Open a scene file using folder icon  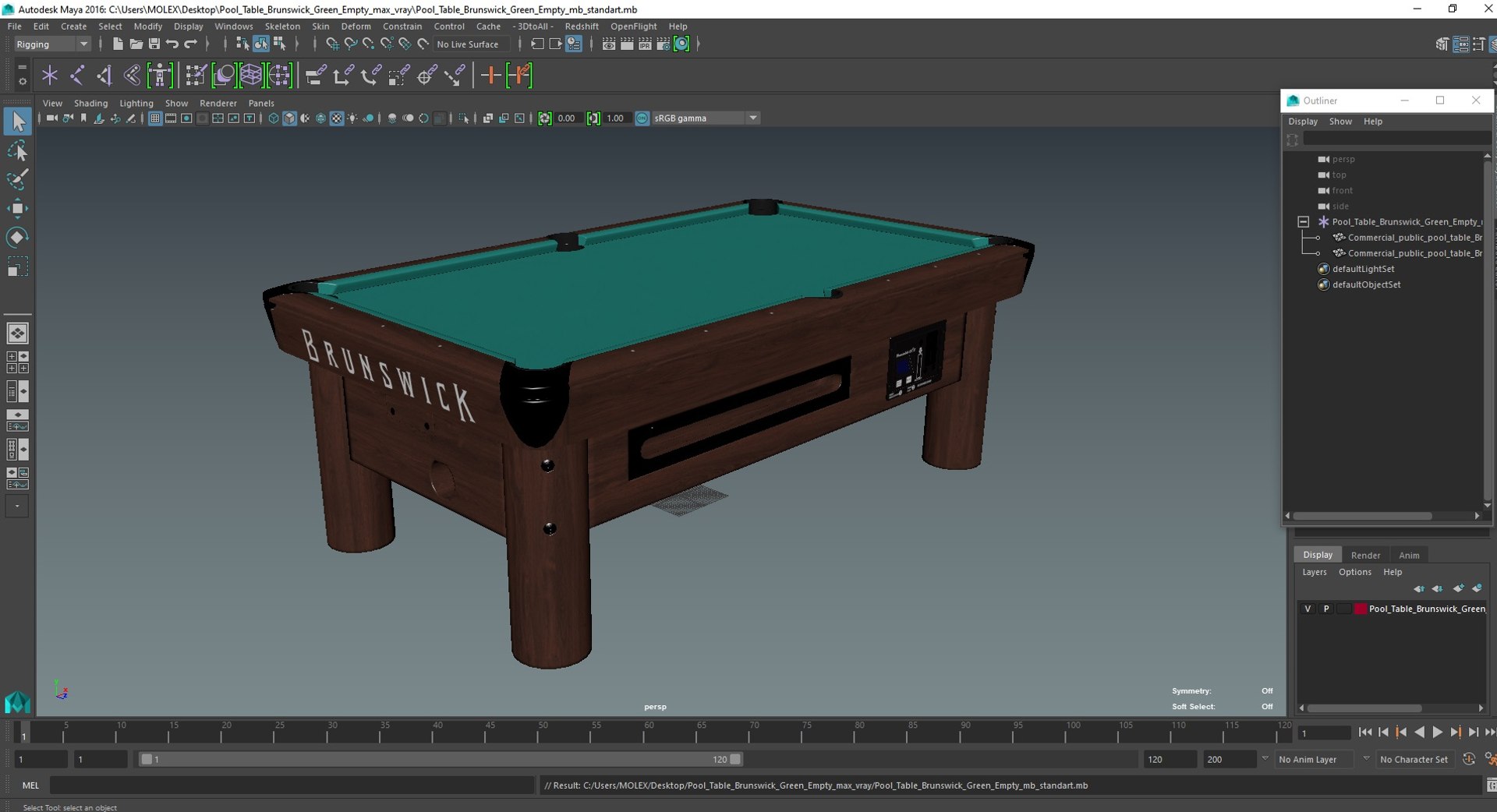point(136,44)
